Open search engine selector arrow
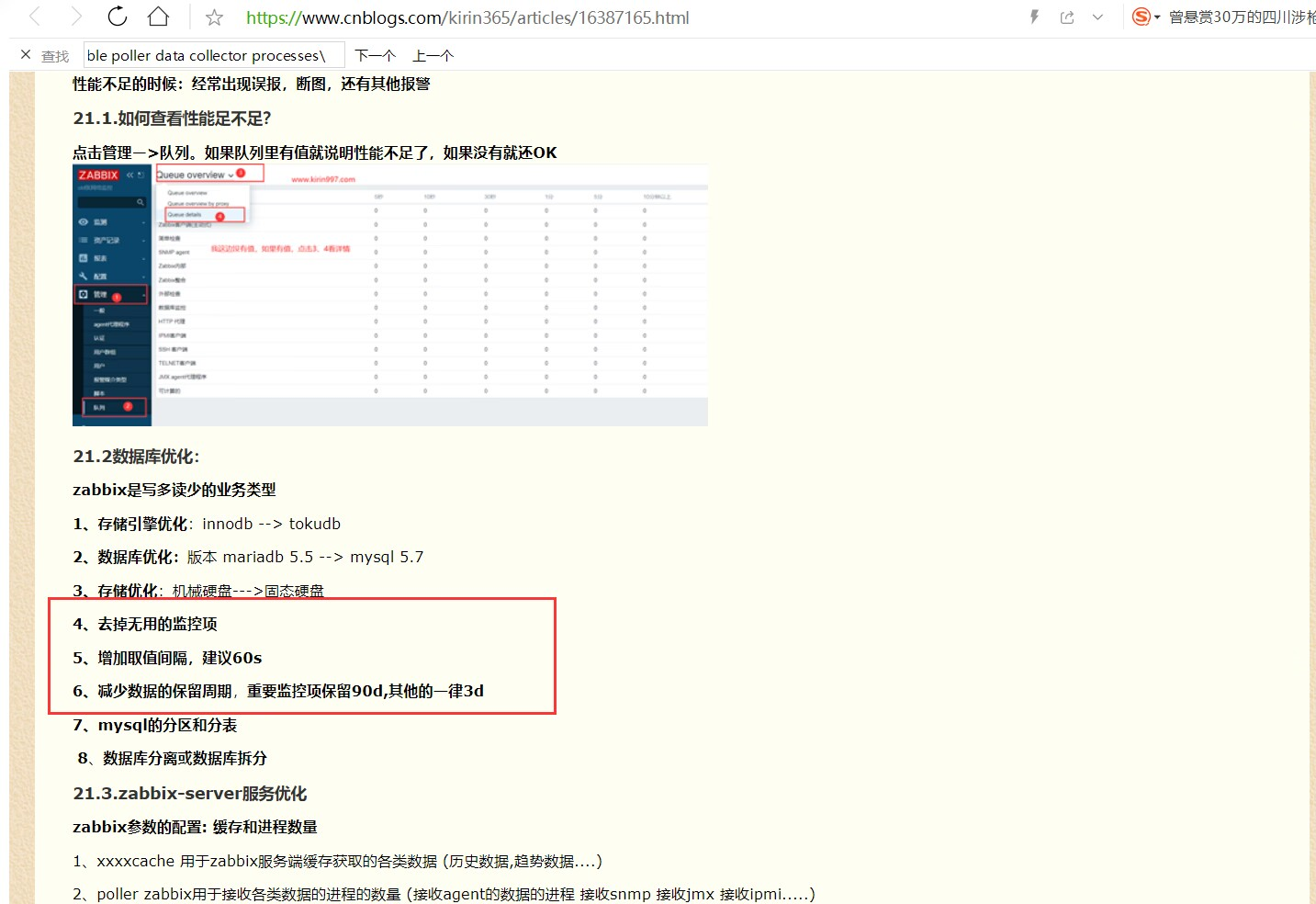This screenshot has width=1316, height=904. [1157, 17]
